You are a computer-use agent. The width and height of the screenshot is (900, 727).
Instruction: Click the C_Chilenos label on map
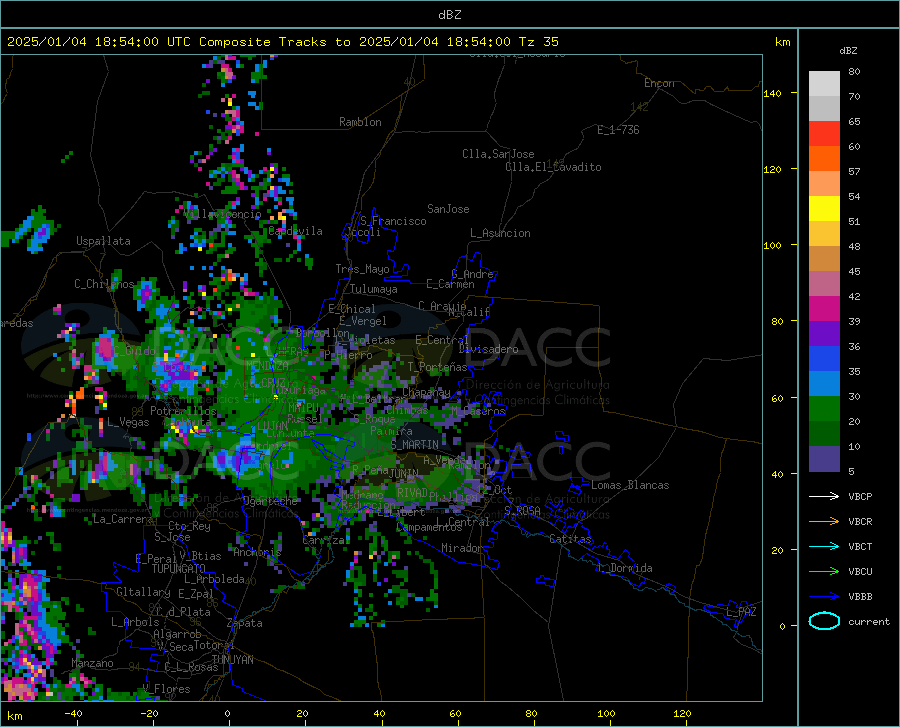pyautogui.click(x=104, y=283)
